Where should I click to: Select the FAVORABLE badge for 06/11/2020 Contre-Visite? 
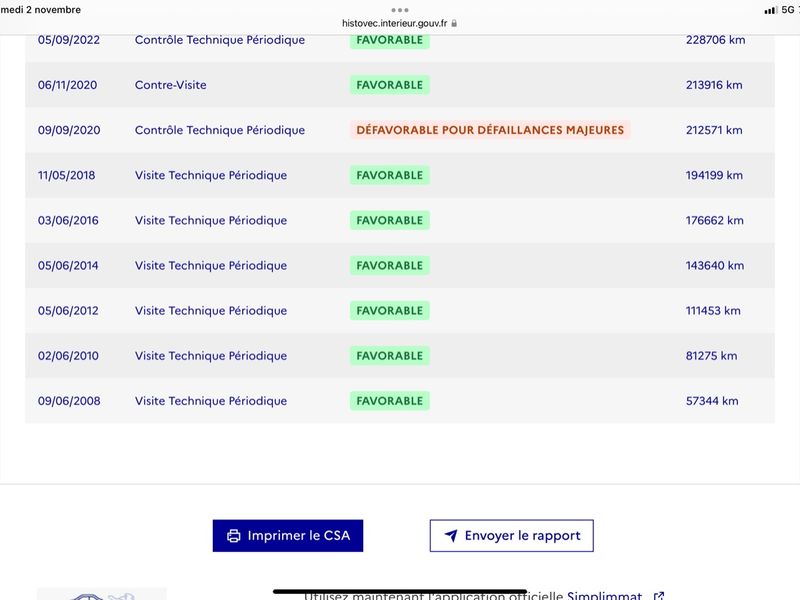tap(390, 85)
